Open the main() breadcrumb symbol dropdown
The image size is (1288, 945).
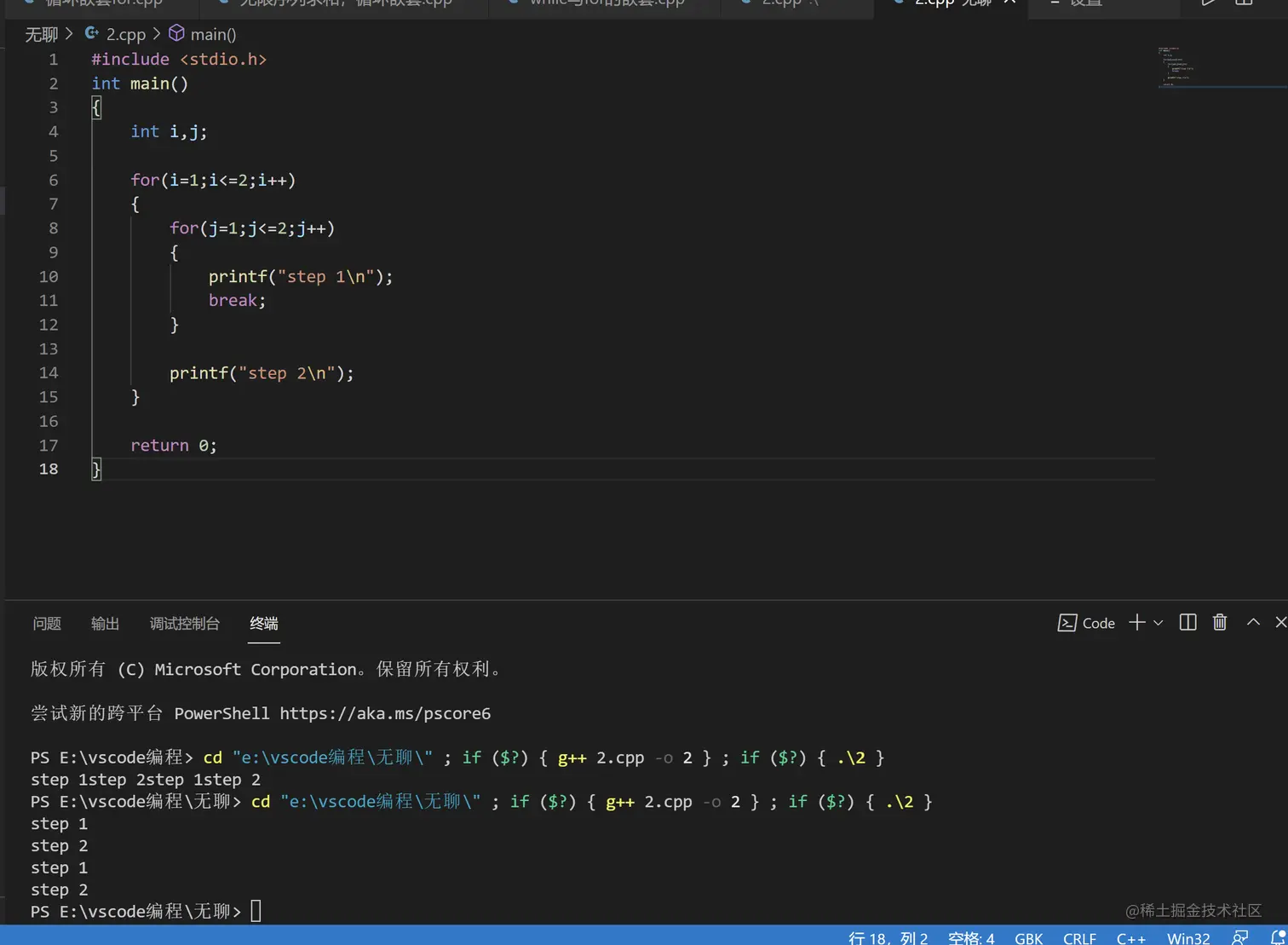pyautogui.click(x=214, y=34)
